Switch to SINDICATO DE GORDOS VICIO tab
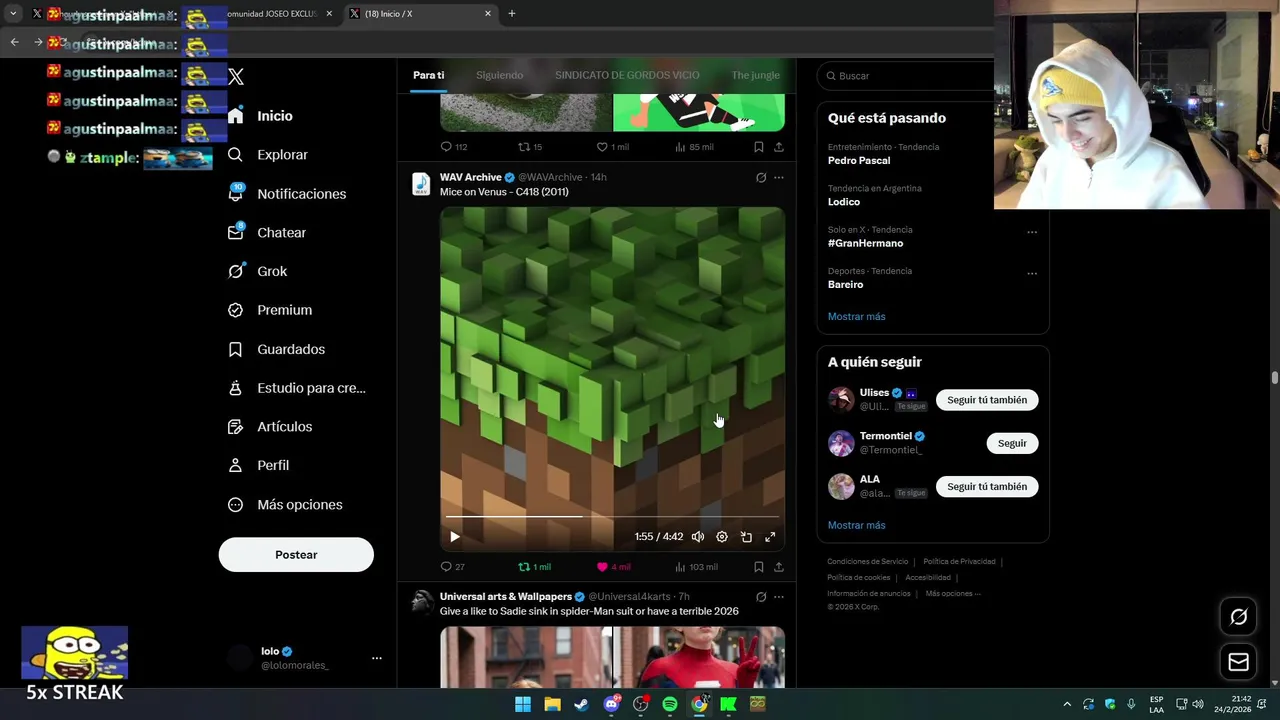The height and width of the screenshot is (720, 1280). pos(627,75)
